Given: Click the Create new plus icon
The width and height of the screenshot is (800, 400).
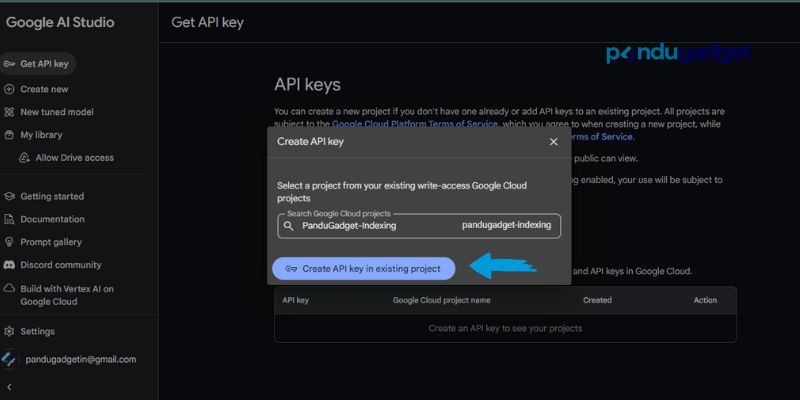Looking at the screenshot, I should tap(10, 89).
